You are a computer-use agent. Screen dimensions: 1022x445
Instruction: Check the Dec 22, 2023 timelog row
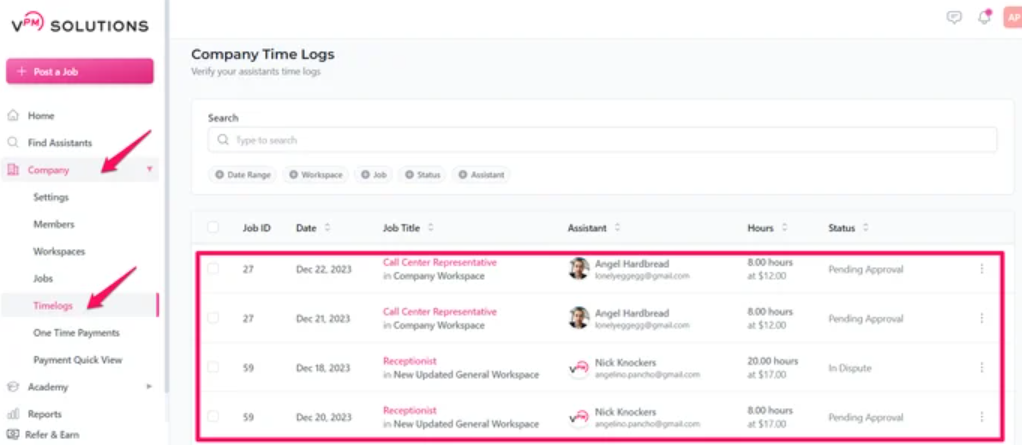click(213, 268)
